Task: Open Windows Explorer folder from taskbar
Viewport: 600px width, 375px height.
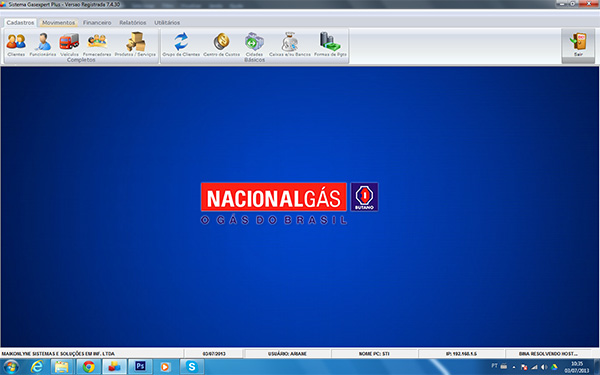Action: [62, 367]
